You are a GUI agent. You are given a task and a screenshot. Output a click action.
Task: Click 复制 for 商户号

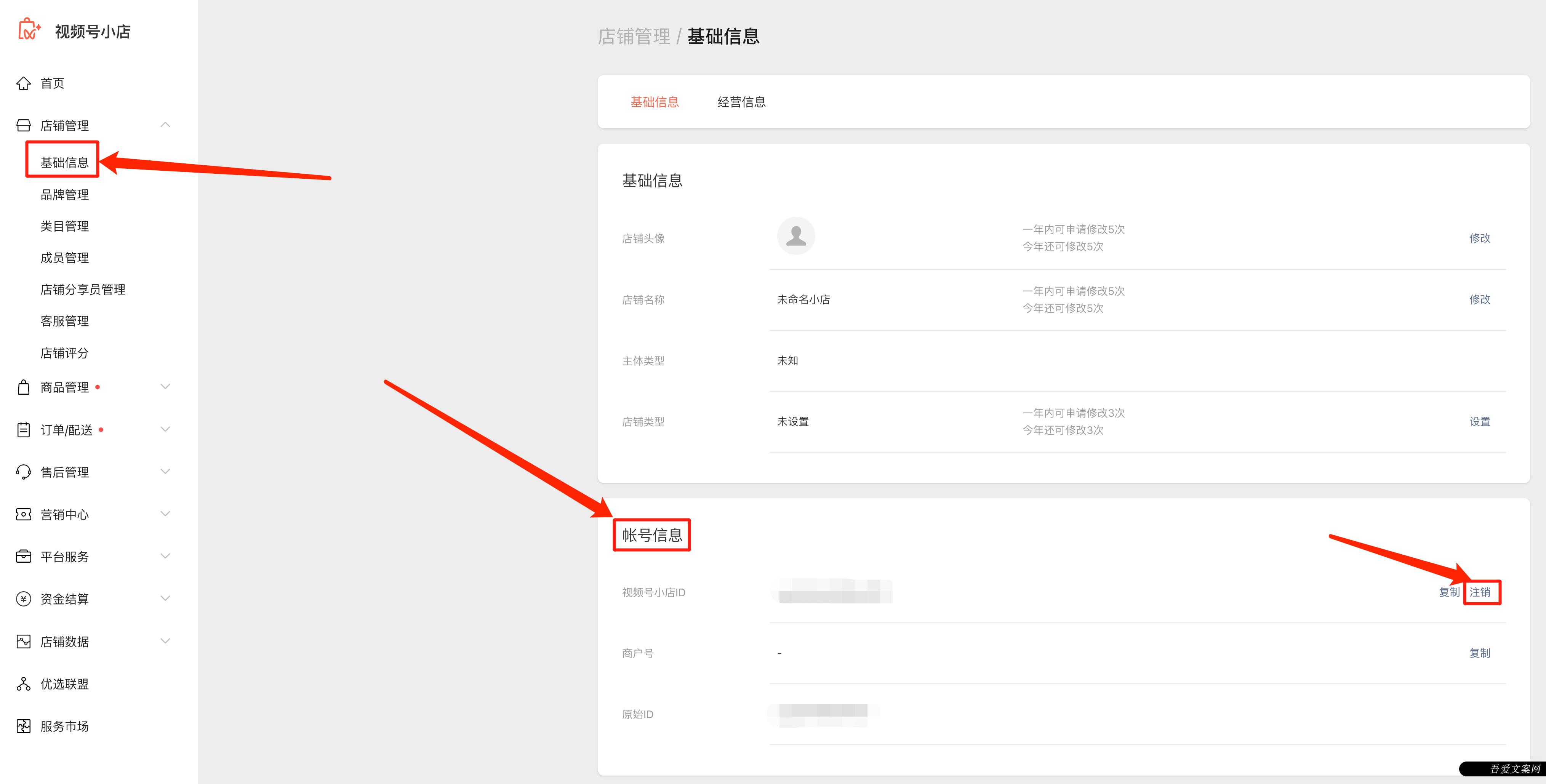point(1479,653)
